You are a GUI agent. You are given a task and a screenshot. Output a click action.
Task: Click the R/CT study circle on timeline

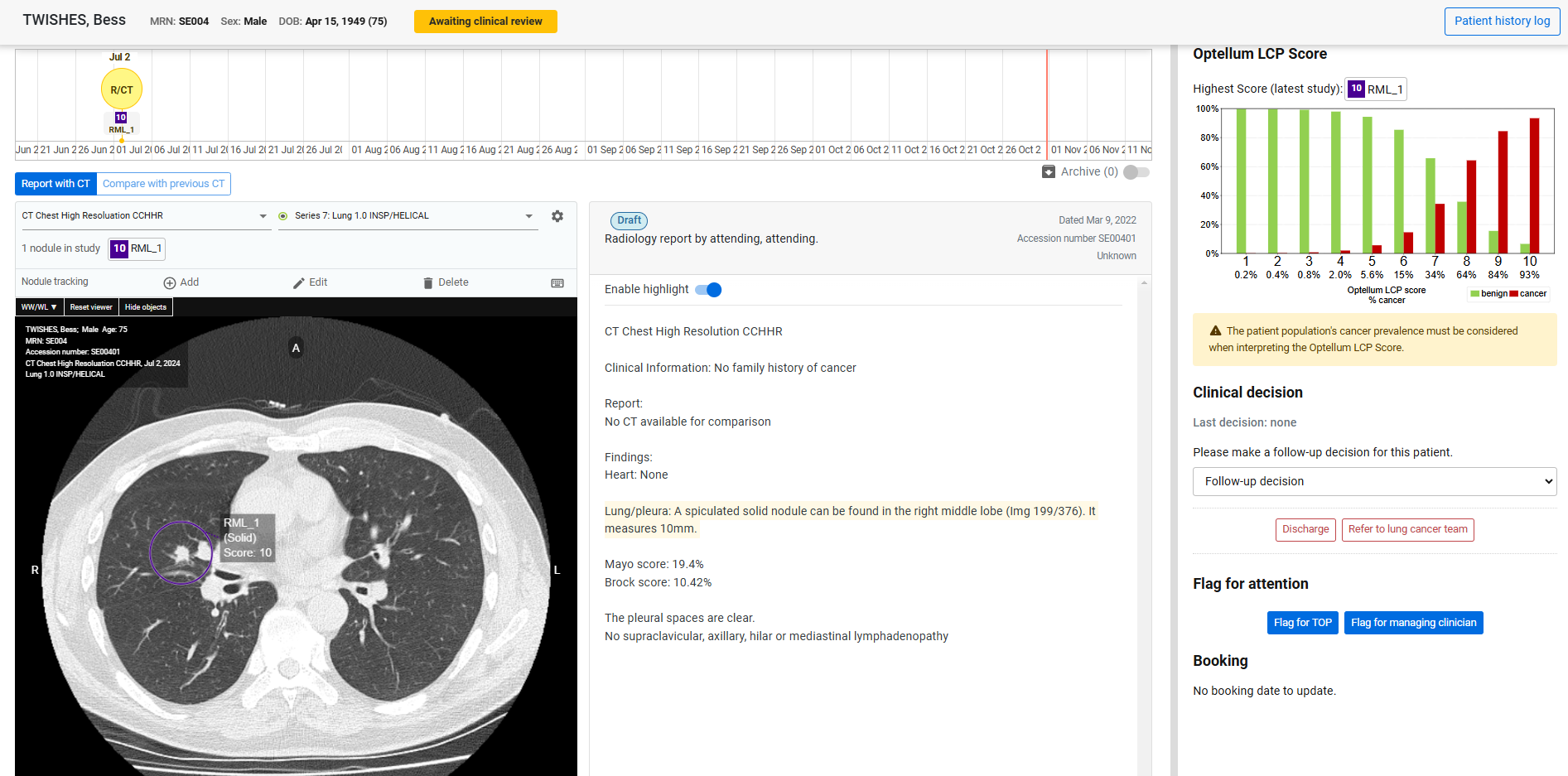click(122, 89)
